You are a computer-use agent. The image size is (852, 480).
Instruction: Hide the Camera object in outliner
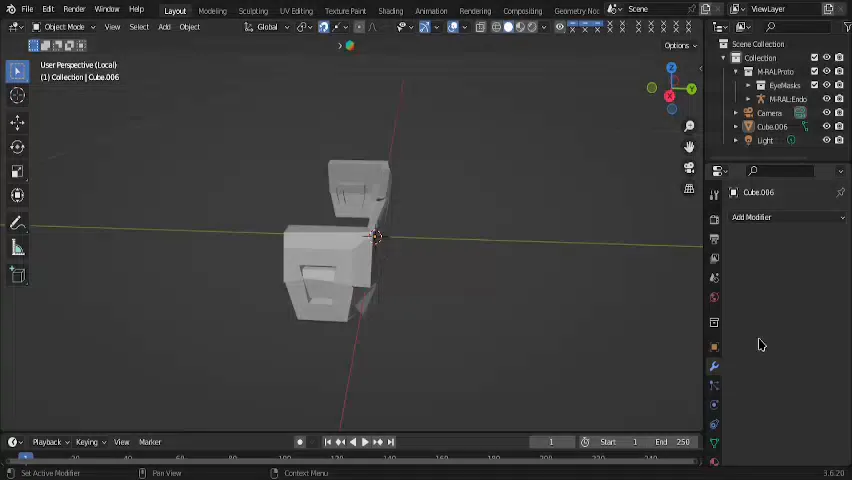(x=826, y=113)
